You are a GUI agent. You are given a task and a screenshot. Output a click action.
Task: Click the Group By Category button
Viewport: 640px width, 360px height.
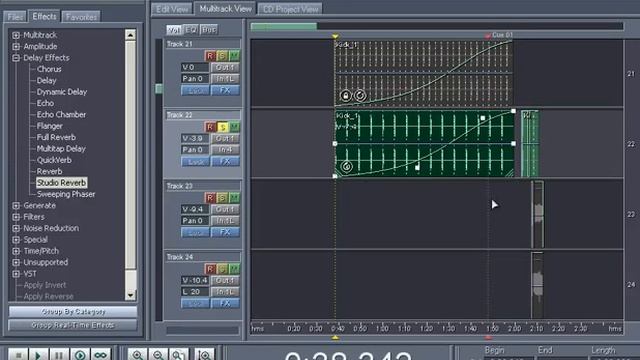pos(73,311)
